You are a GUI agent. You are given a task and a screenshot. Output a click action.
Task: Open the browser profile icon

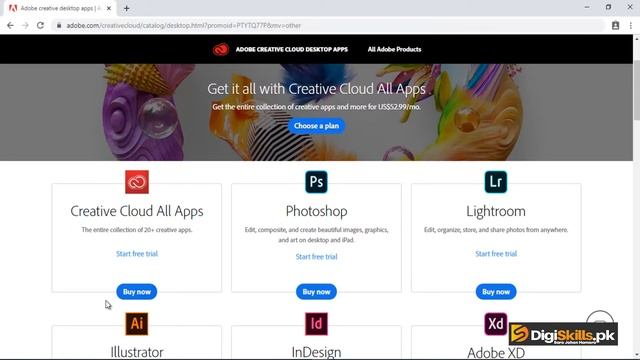(616, 25)
